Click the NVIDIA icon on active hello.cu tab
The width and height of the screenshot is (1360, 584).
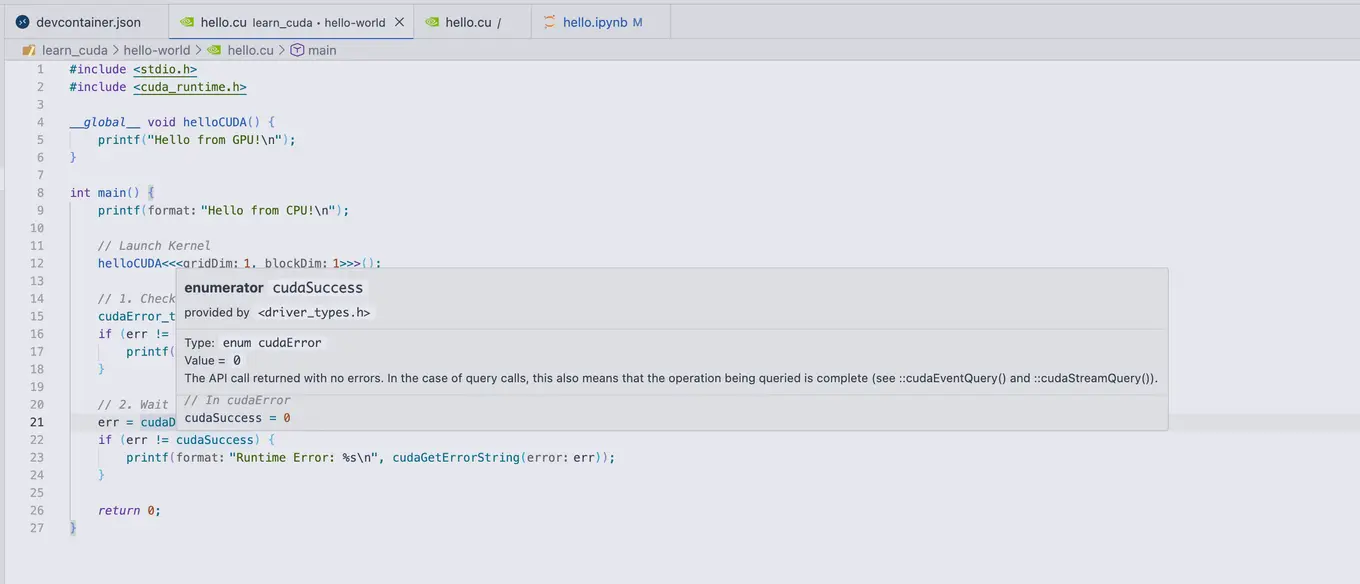coord(187,22)
